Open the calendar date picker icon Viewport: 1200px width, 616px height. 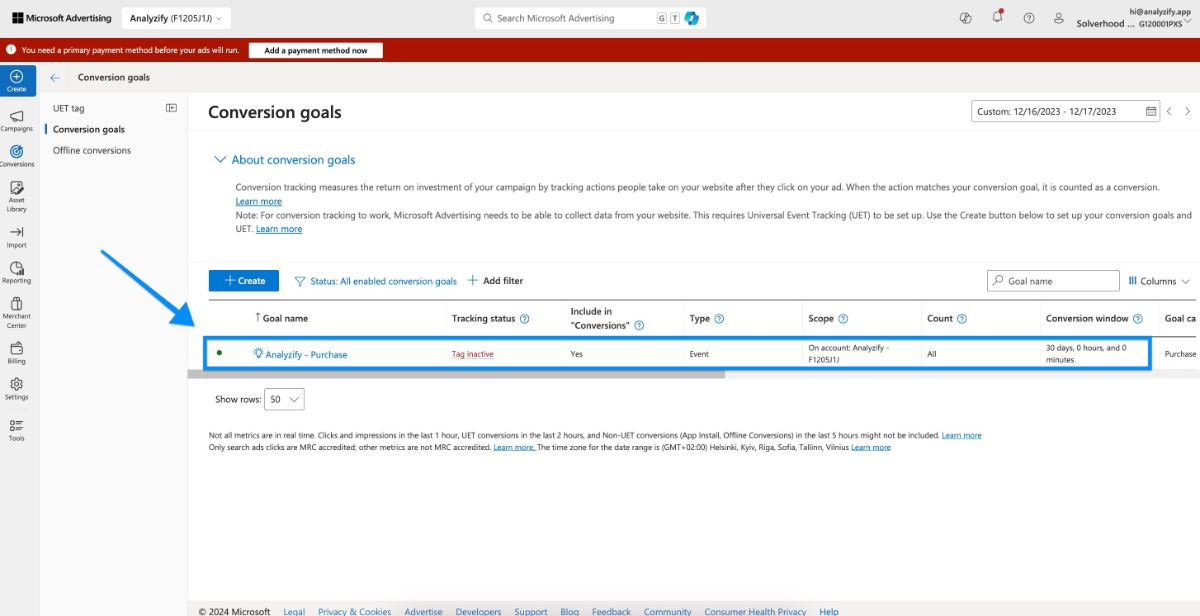pyautogui.click(x=1151, y=111)
